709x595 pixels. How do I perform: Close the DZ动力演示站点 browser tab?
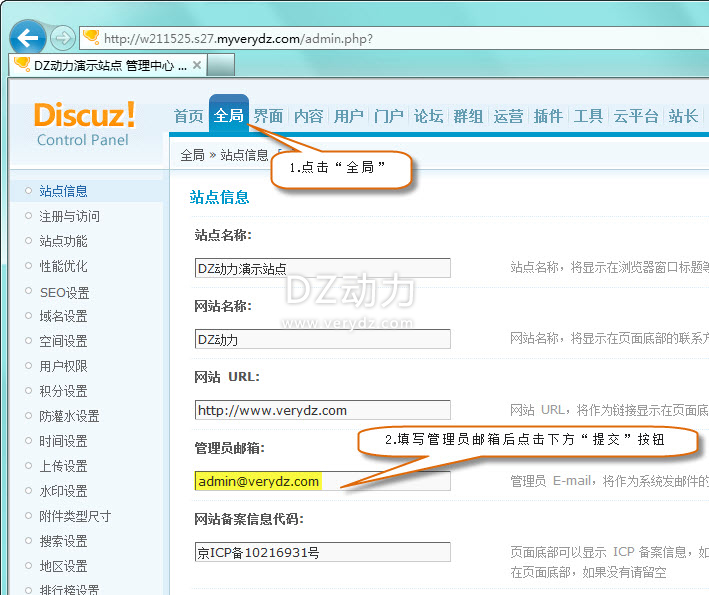[x=197, y=65]
